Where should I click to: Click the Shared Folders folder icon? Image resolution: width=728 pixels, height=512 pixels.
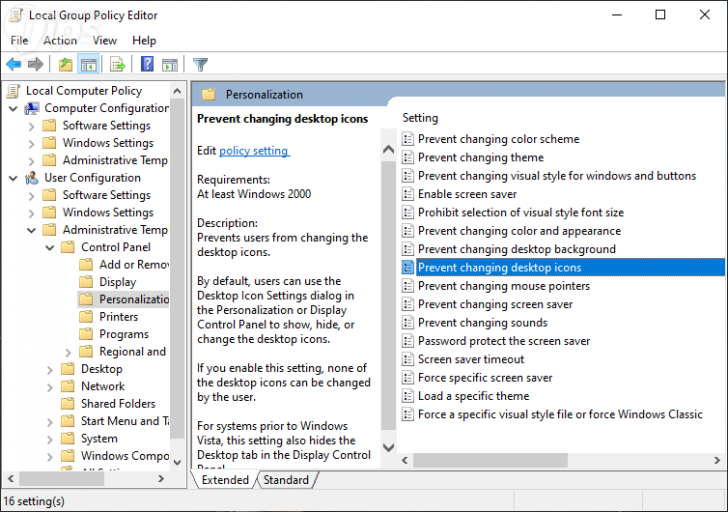point(68,403)
